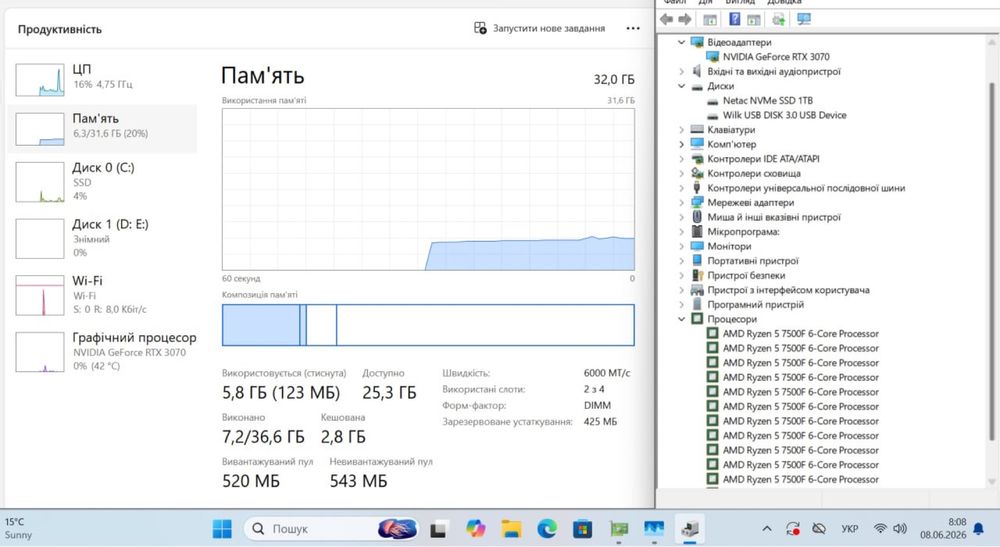Select Мікропрограма: tree row text
The height and width of the screenshot is (547, 1000).
(x=743, y=231)
